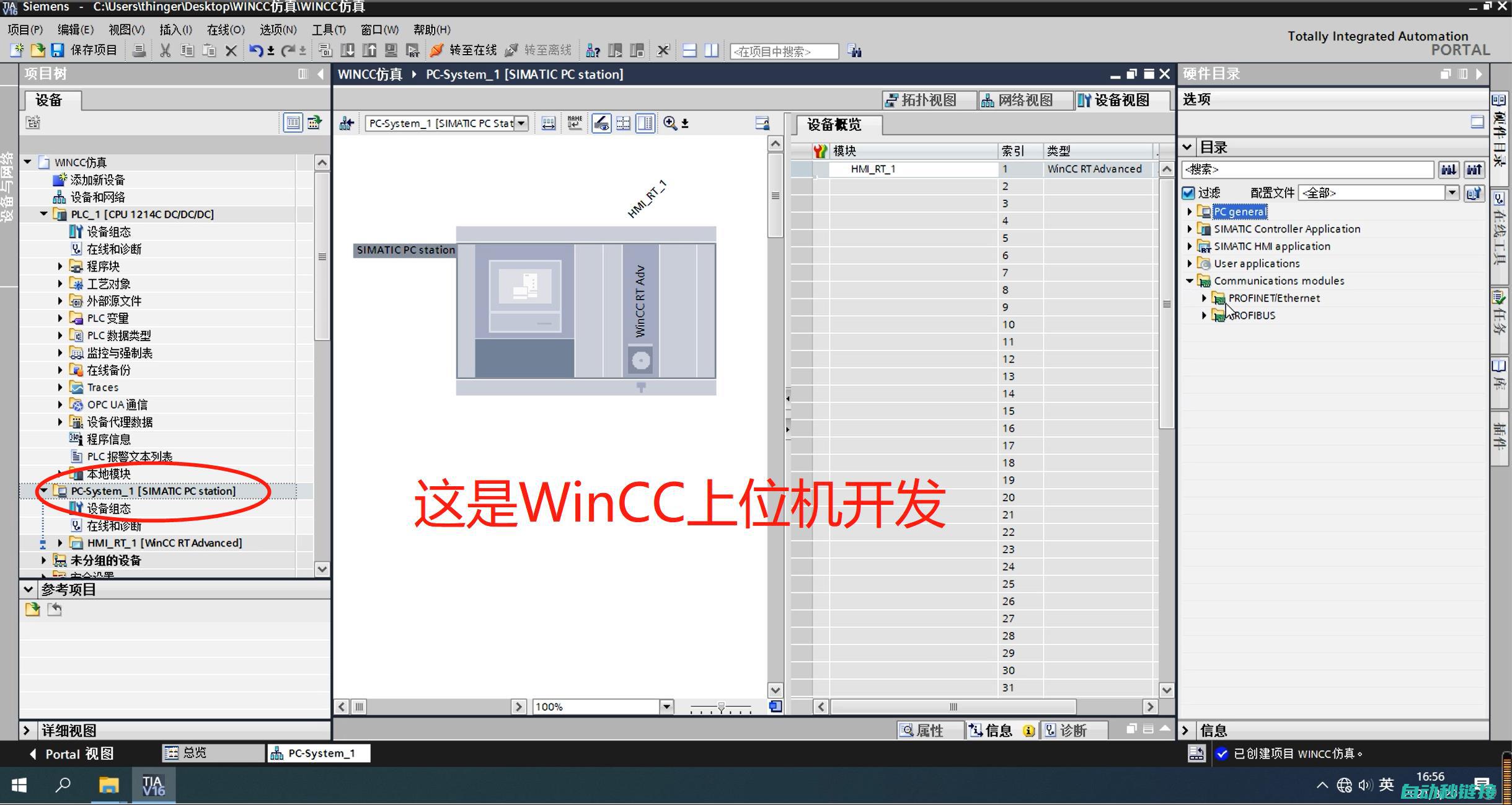Expand the 详细视图 details panel
Viewport: 1512px width, 805px height.
click(27, 731)
